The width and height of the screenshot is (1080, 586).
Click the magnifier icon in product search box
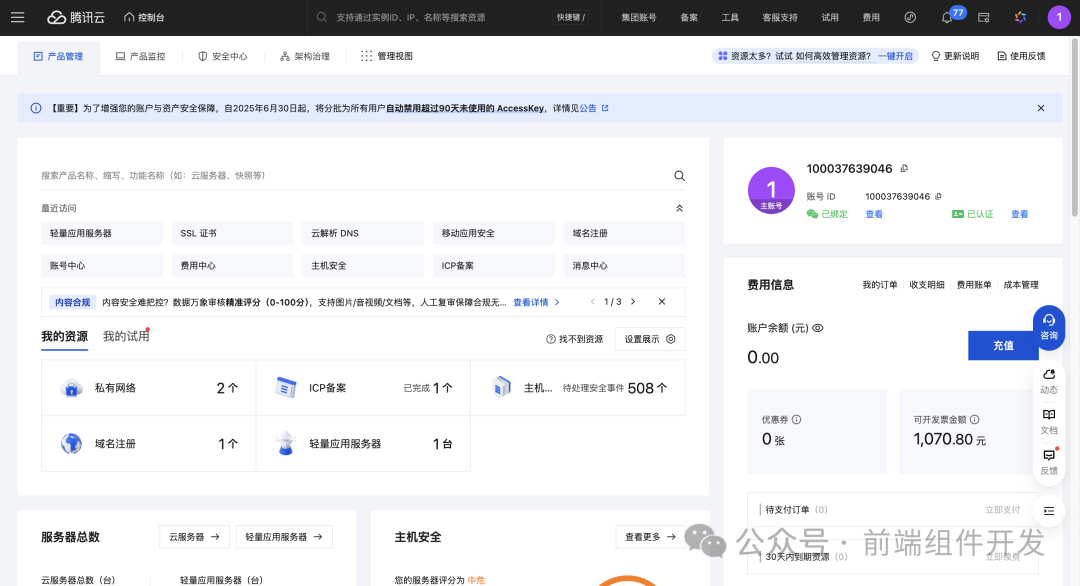coord(679,174)
